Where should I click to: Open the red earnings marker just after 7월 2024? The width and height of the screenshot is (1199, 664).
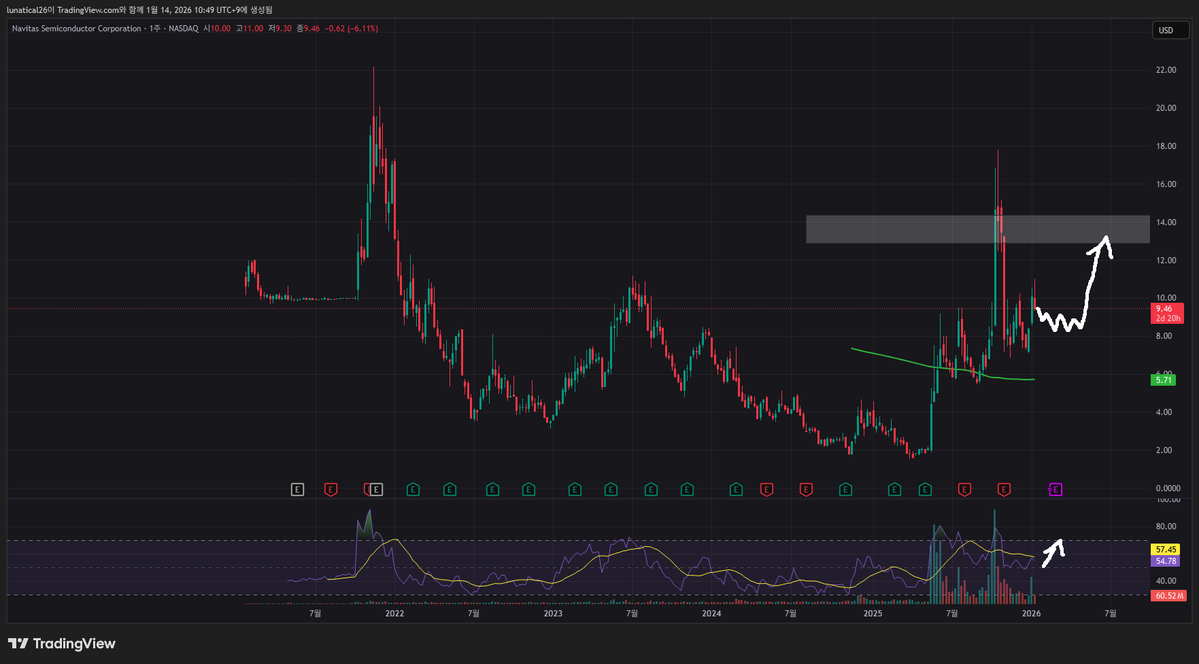point(805,490)
